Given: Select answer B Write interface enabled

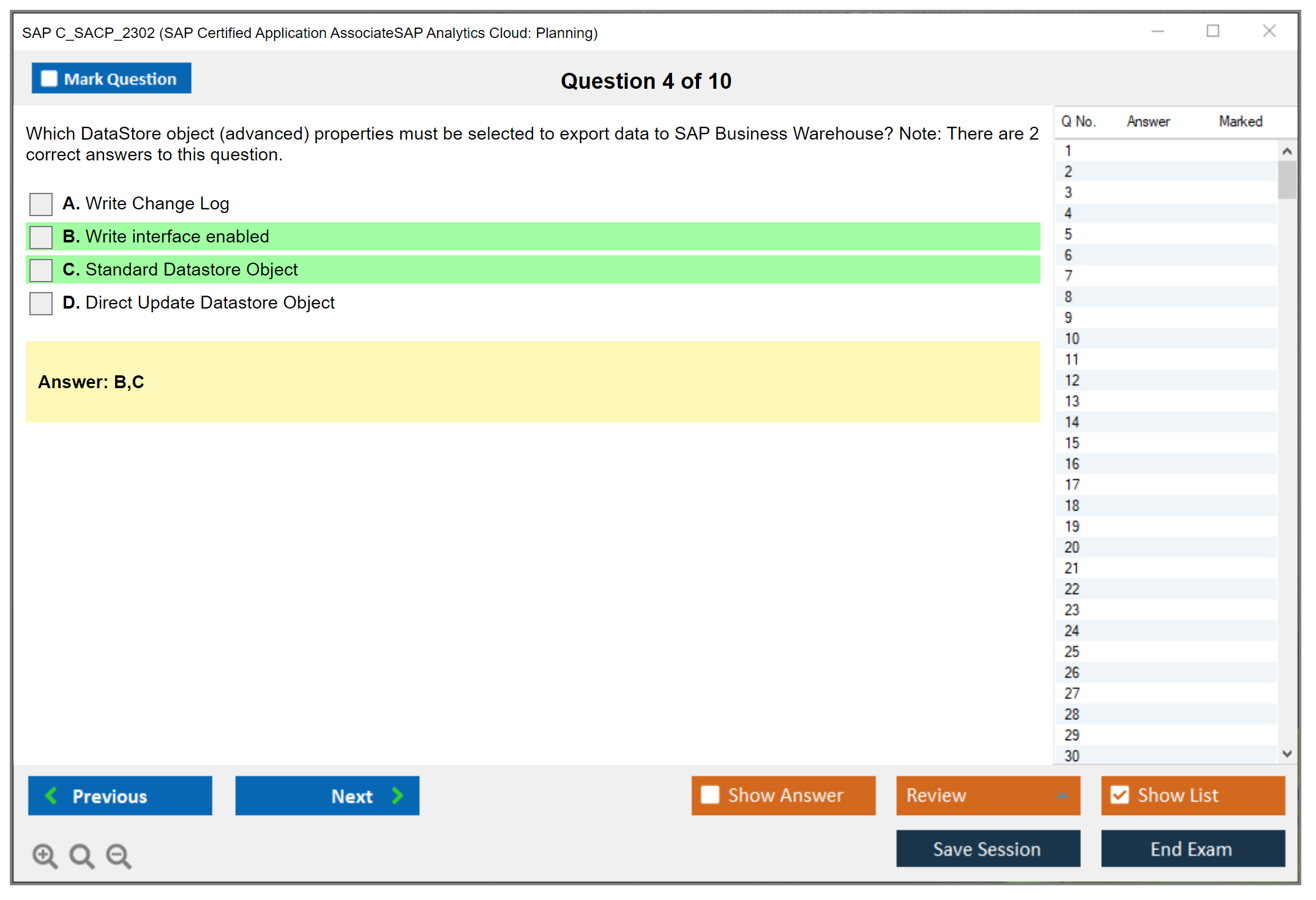Looking at the screenshot, I should point(41,237).
